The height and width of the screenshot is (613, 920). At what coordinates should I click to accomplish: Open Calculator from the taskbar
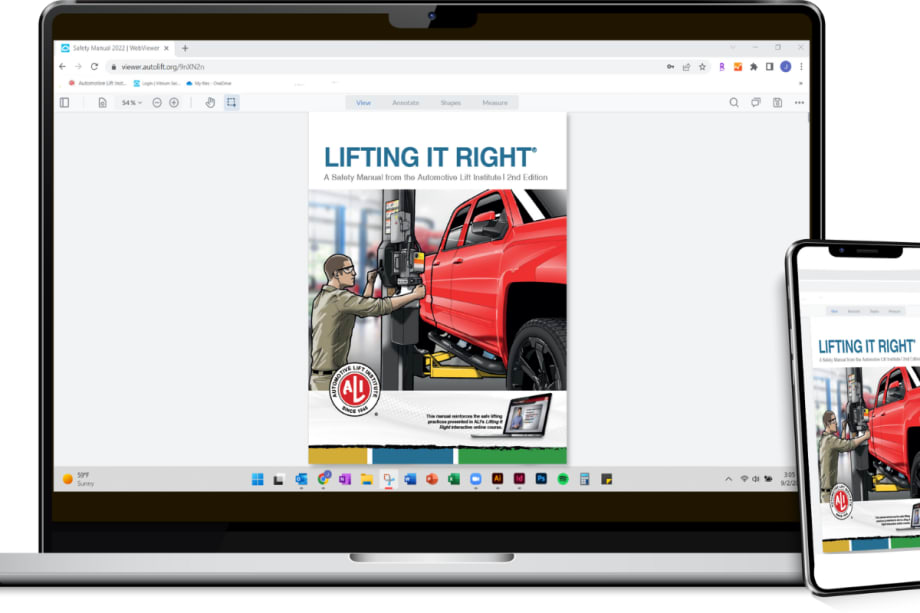(x=584, y=479)
